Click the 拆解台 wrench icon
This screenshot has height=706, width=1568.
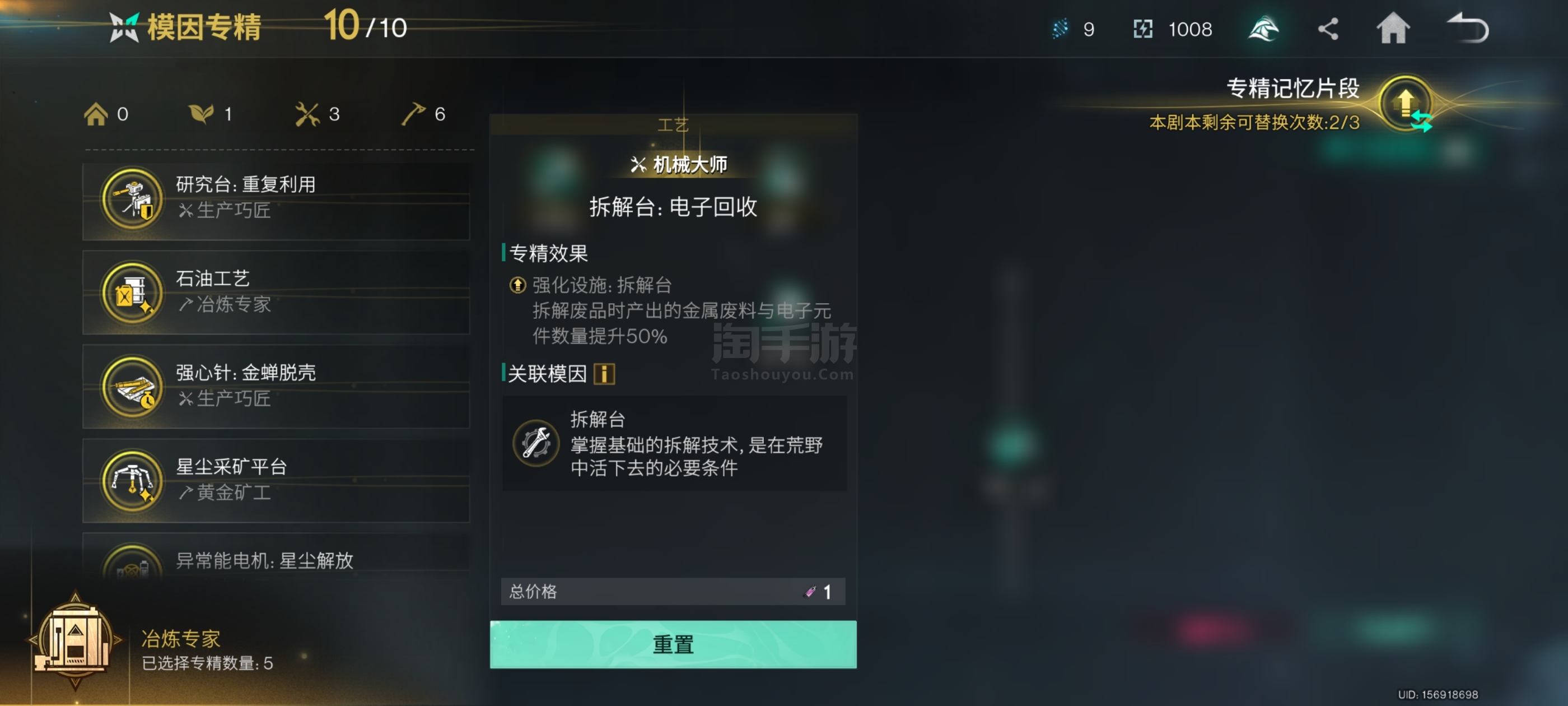click(x=536, y=443)
